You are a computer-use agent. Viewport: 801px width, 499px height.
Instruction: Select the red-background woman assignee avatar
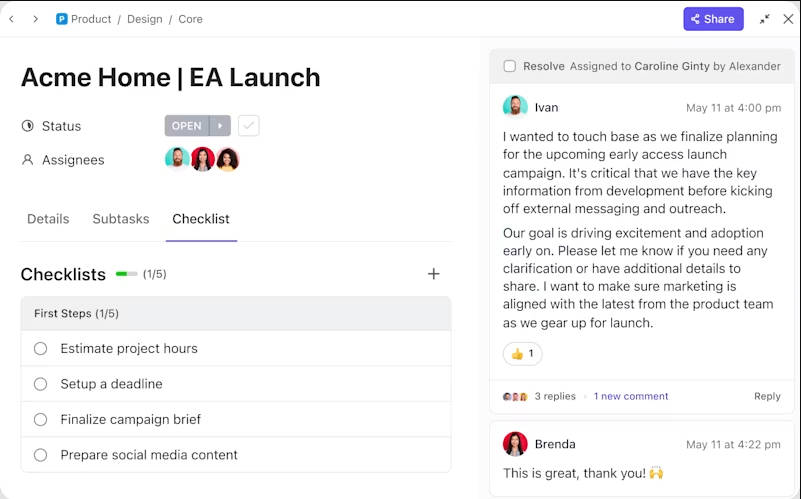[x=203, y=159]
